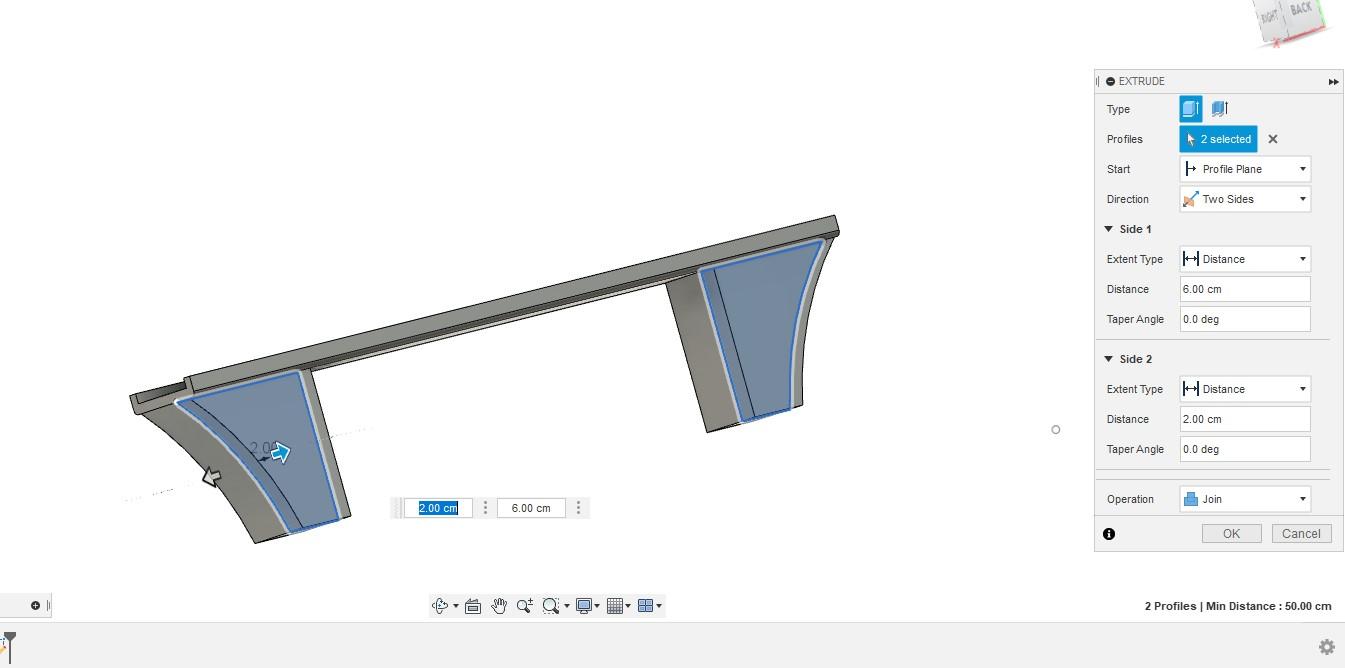
Task: Click the info icon in the Extrude dialog
Action: [1108, 533]
